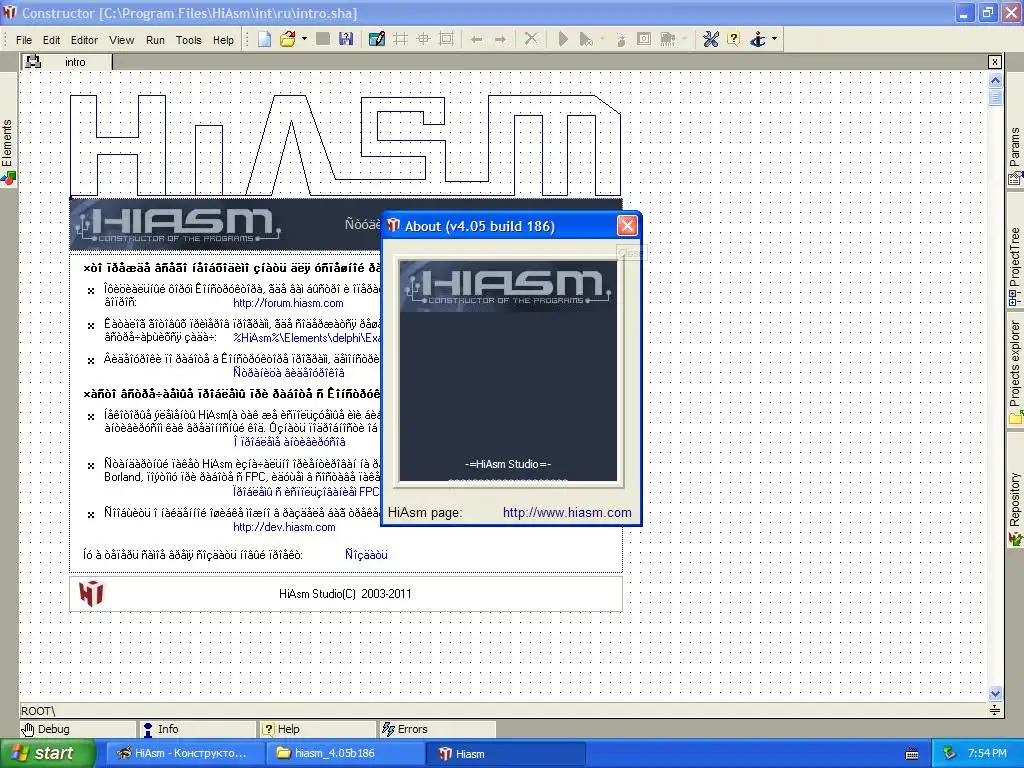Click the scheme icon left of intro tab
Image resolution: width=1024 pixels, height=768 pixels.
click(x=33, y=61)
